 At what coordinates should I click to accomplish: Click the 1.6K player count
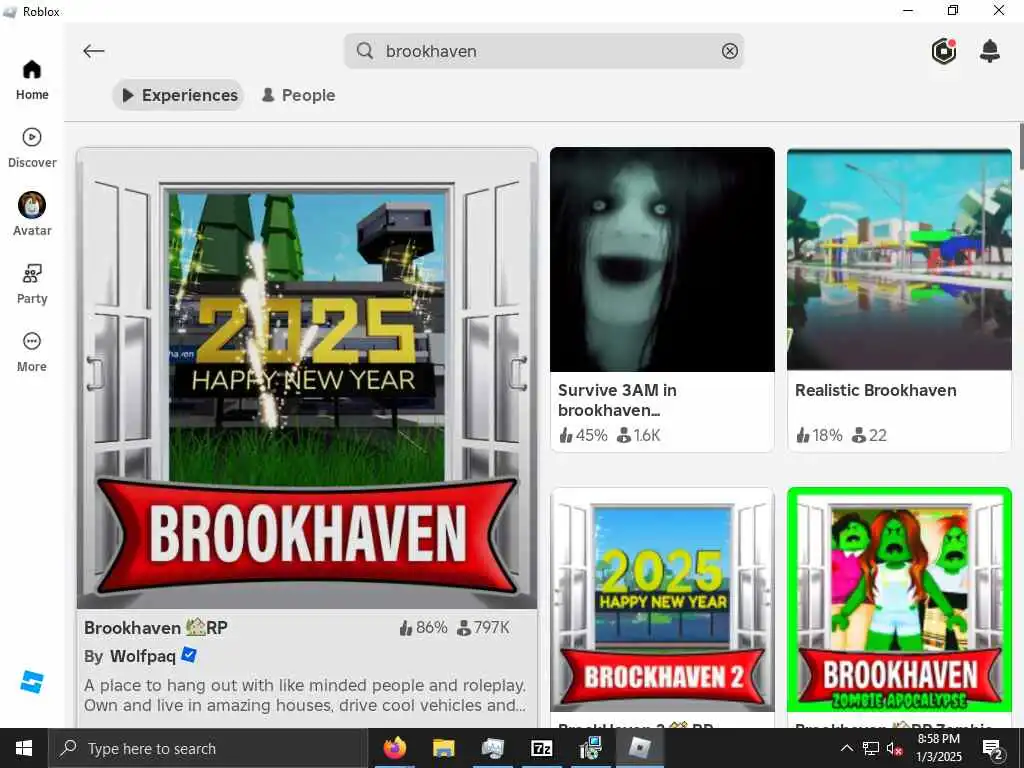point(639,435)
